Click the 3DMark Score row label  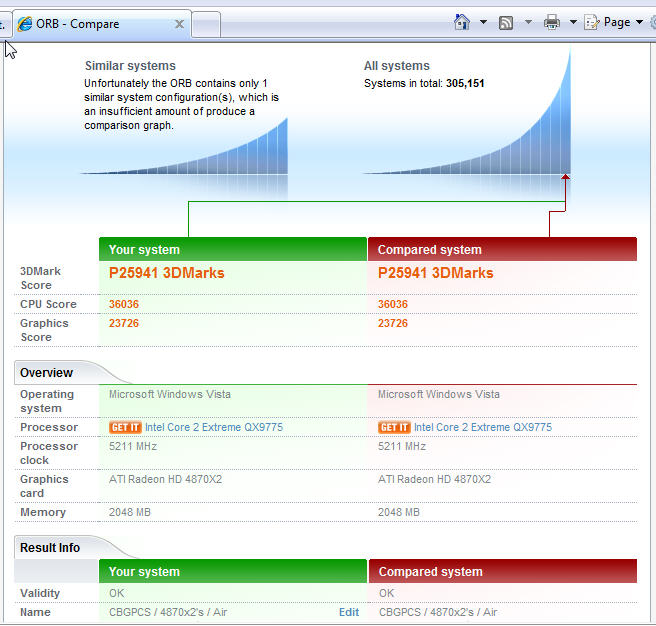(40, 278)
